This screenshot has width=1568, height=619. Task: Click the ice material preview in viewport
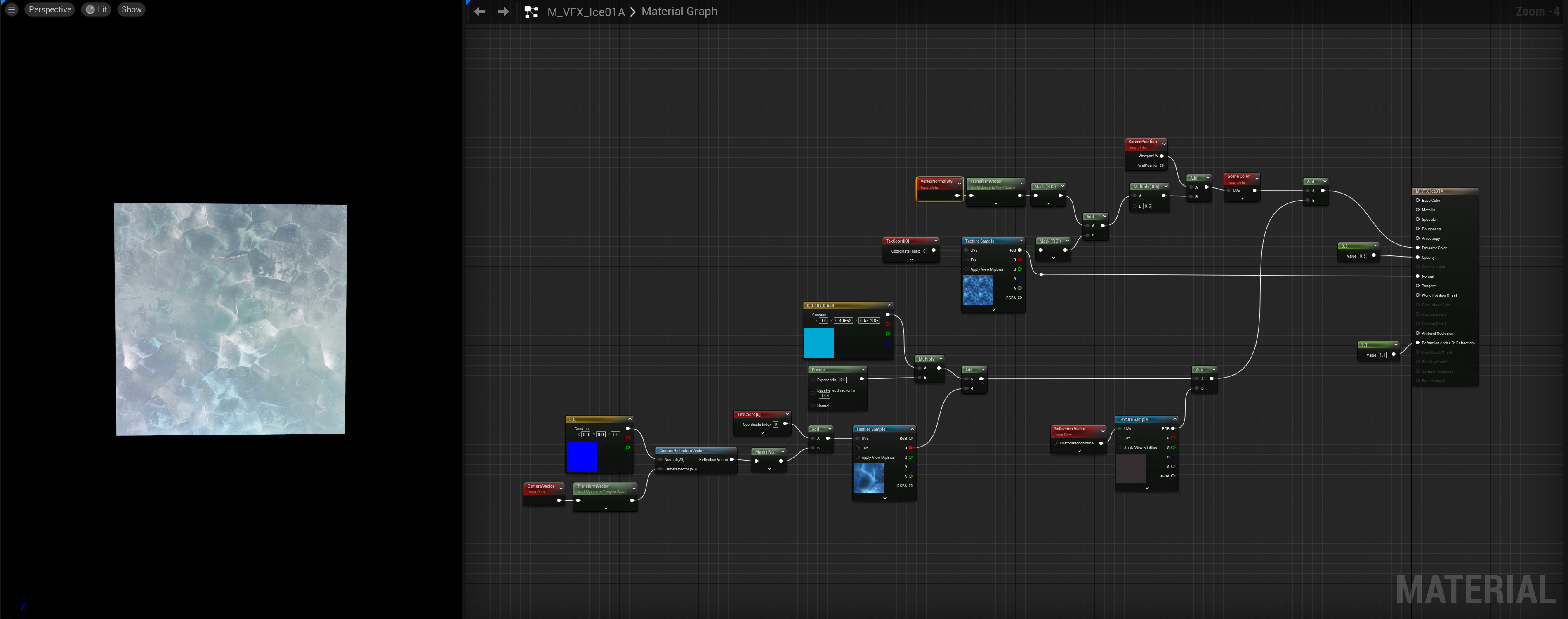231,319
